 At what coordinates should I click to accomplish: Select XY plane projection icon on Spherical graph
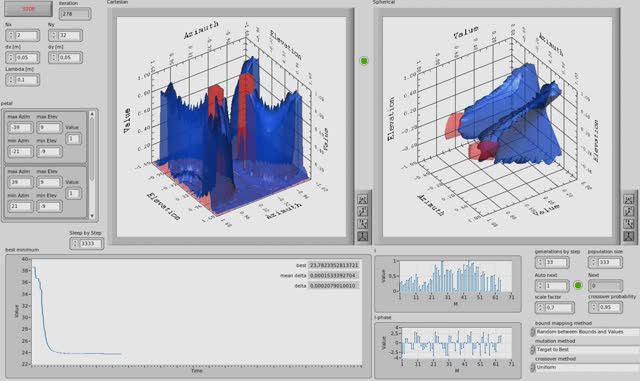pos(629,199)
